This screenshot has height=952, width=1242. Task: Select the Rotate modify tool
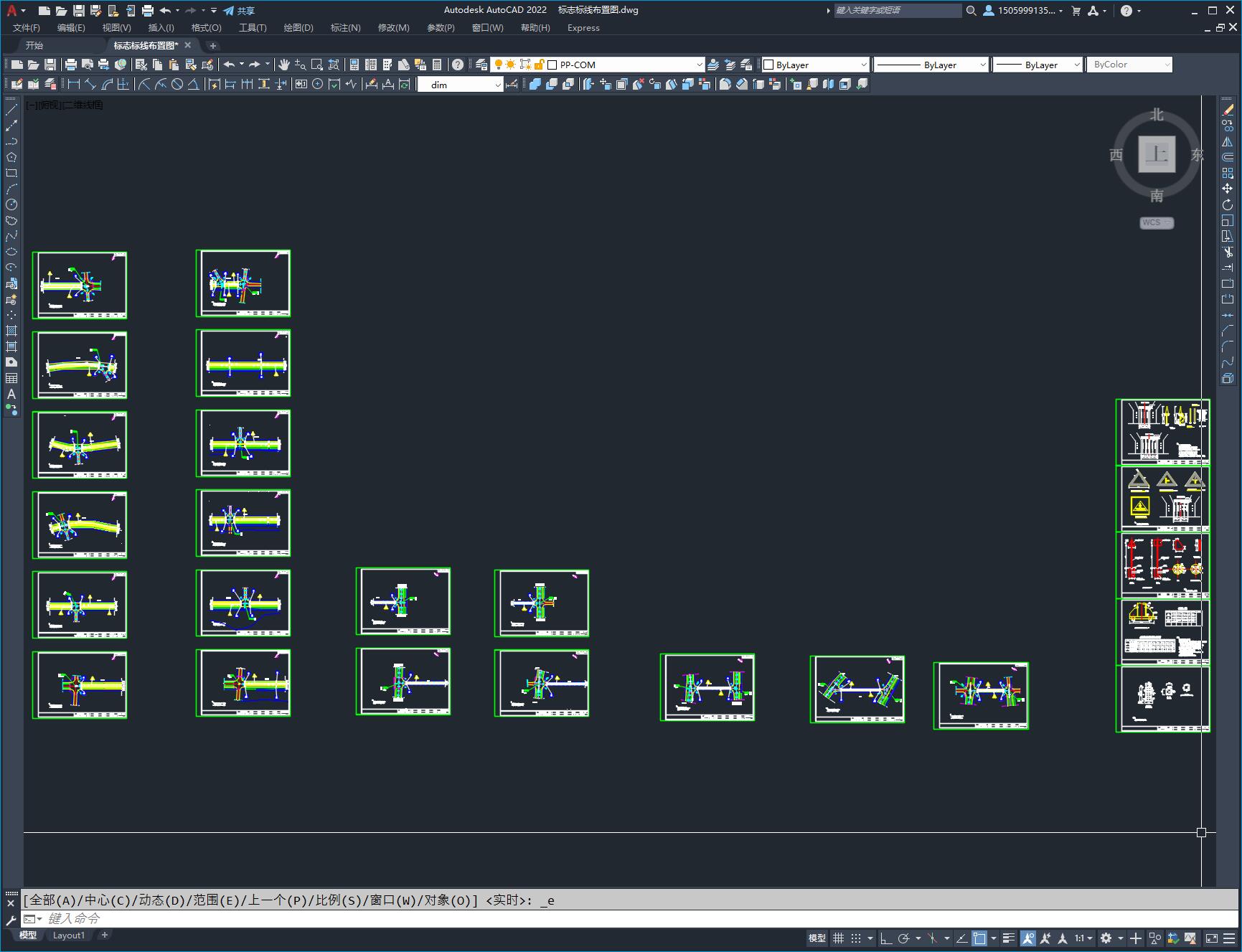coord(1228,204)
